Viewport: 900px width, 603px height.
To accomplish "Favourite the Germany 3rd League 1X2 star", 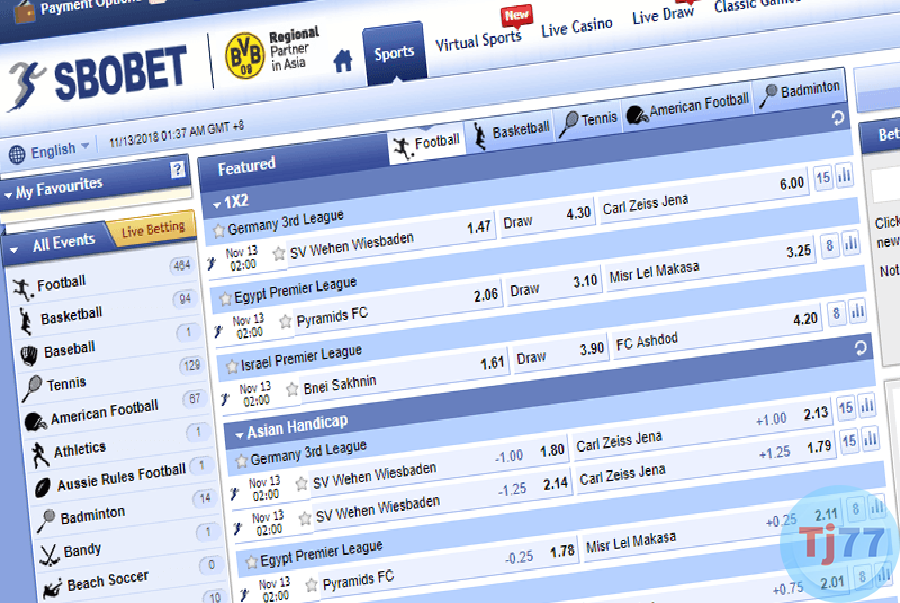I will click(x=219, y=231).
